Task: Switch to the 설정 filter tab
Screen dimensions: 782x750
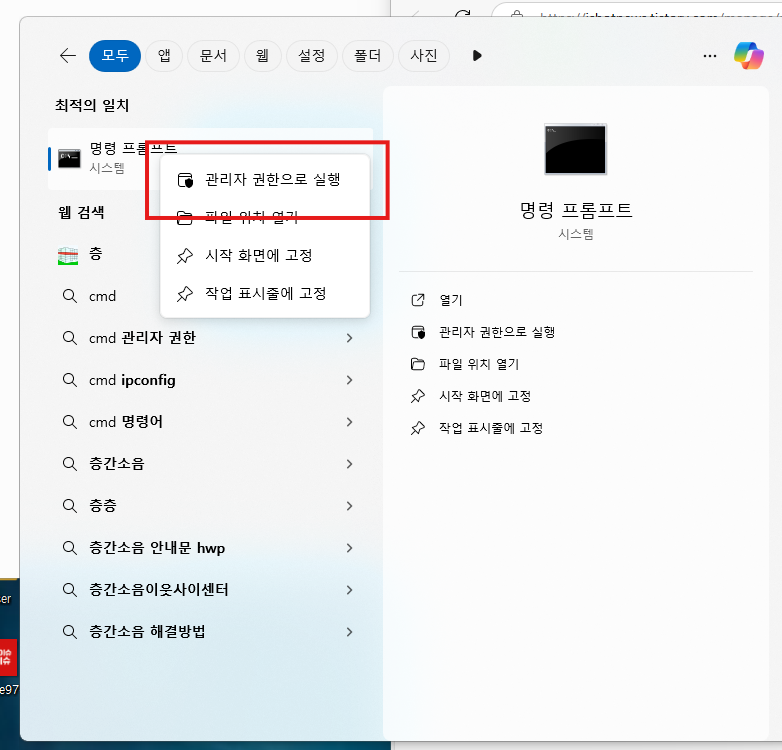Action: [x=312, y=56]
